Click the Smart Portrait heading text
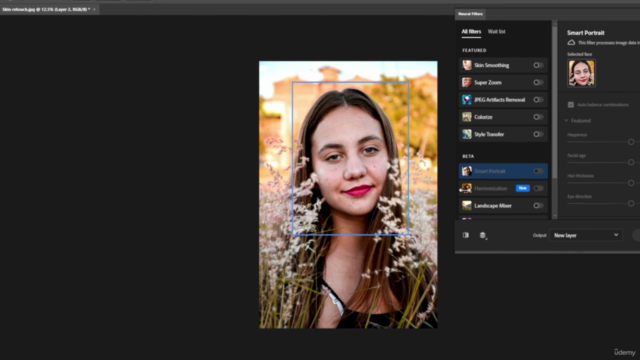640x360 pixels. pyautogui.click(x=585, y=33)
